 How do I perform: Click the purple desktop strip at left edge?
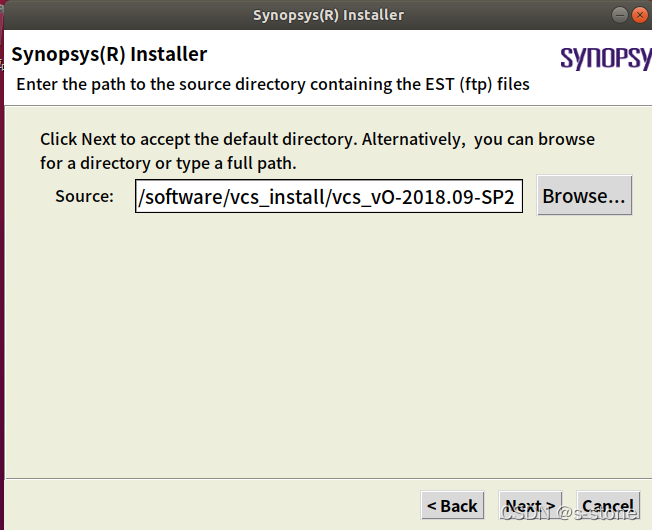click(2, 291)
